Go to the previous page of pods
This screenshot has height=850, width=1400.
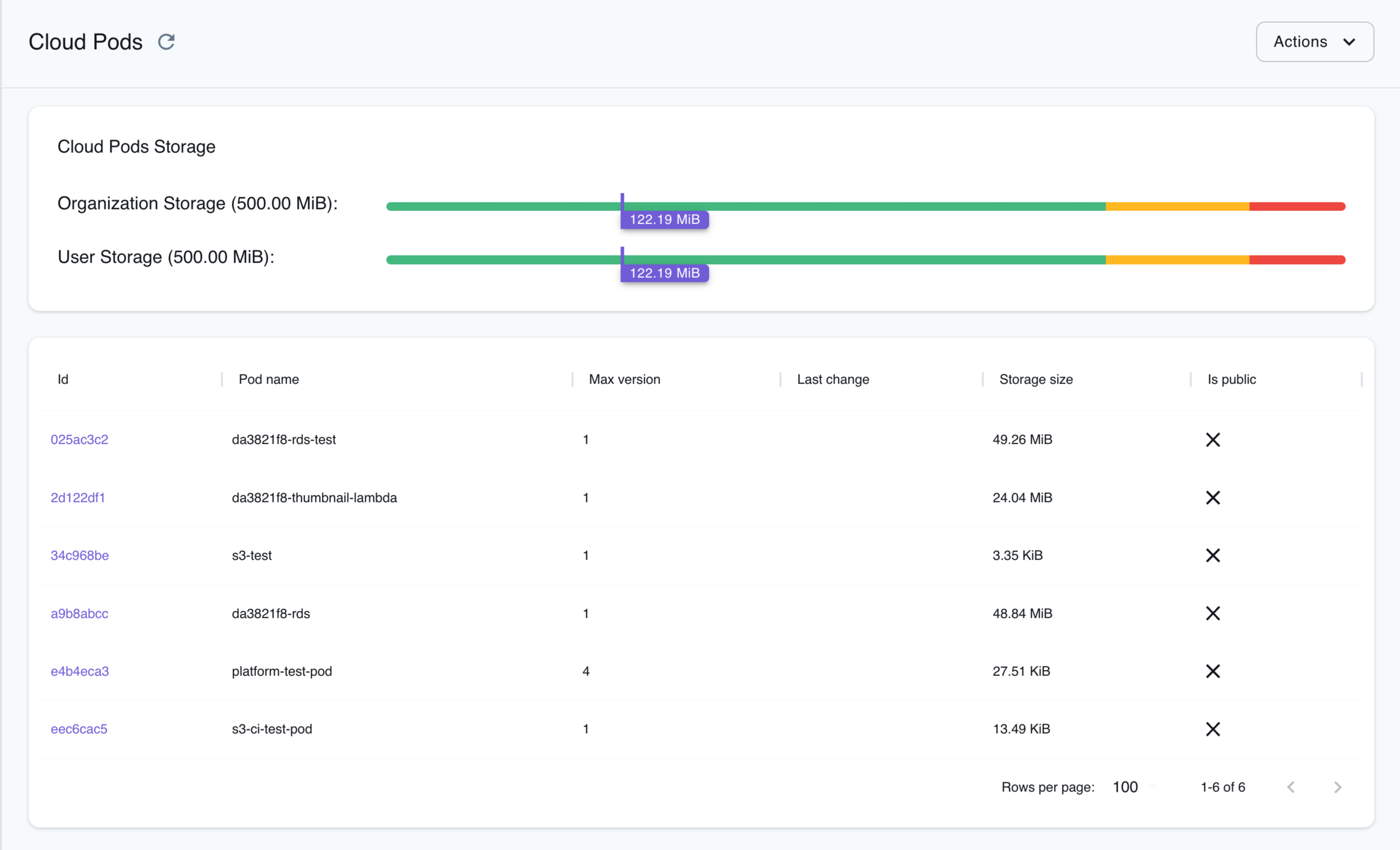coord(1291,787)
